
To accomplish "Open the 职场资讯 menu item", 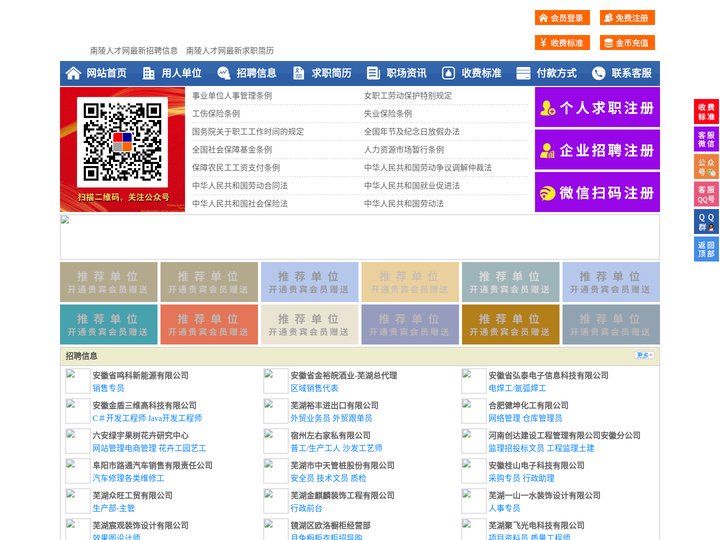I will pos(406,73).
